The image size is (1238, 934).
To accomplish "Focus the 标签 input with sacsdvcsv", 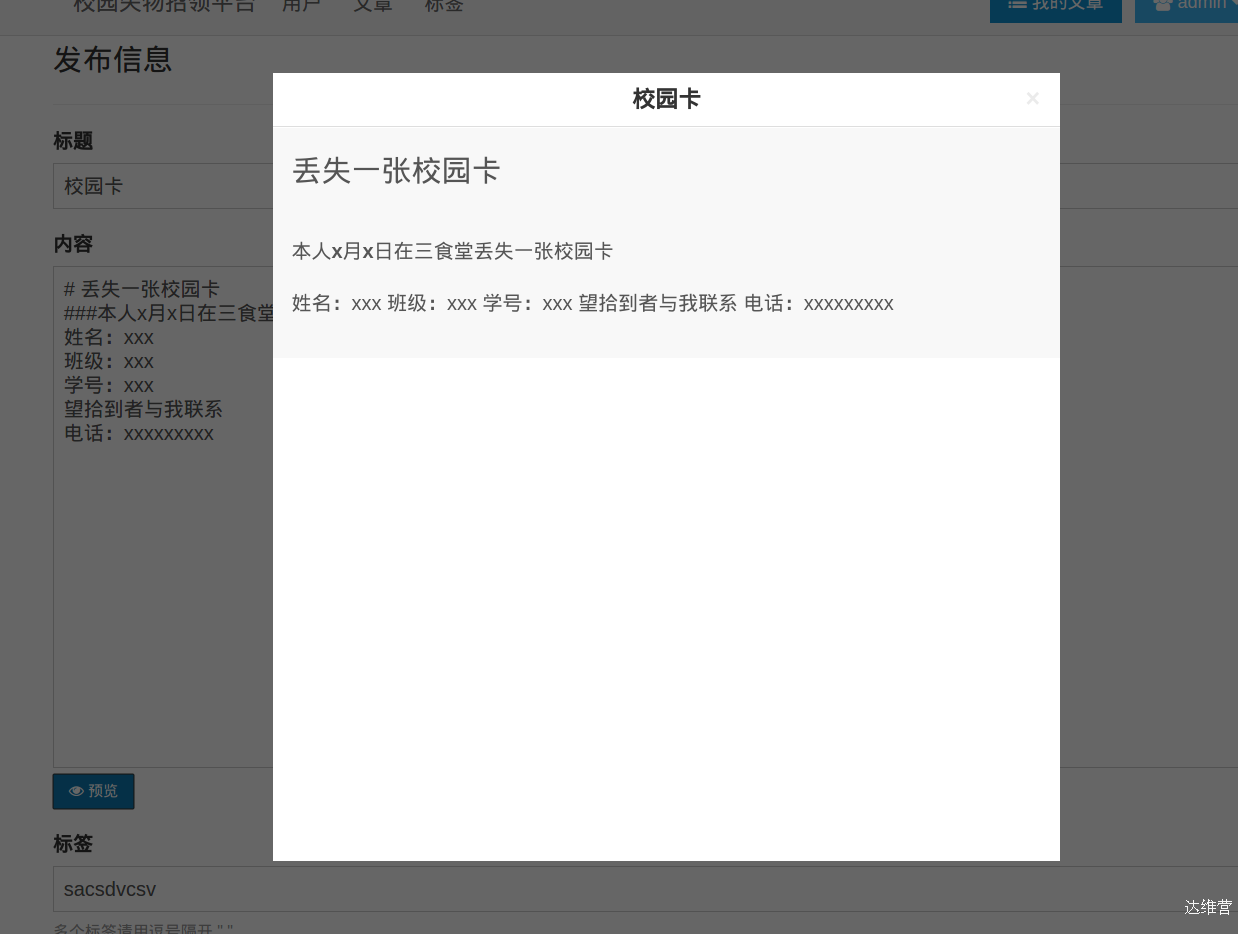I will [x=645, y=889].
